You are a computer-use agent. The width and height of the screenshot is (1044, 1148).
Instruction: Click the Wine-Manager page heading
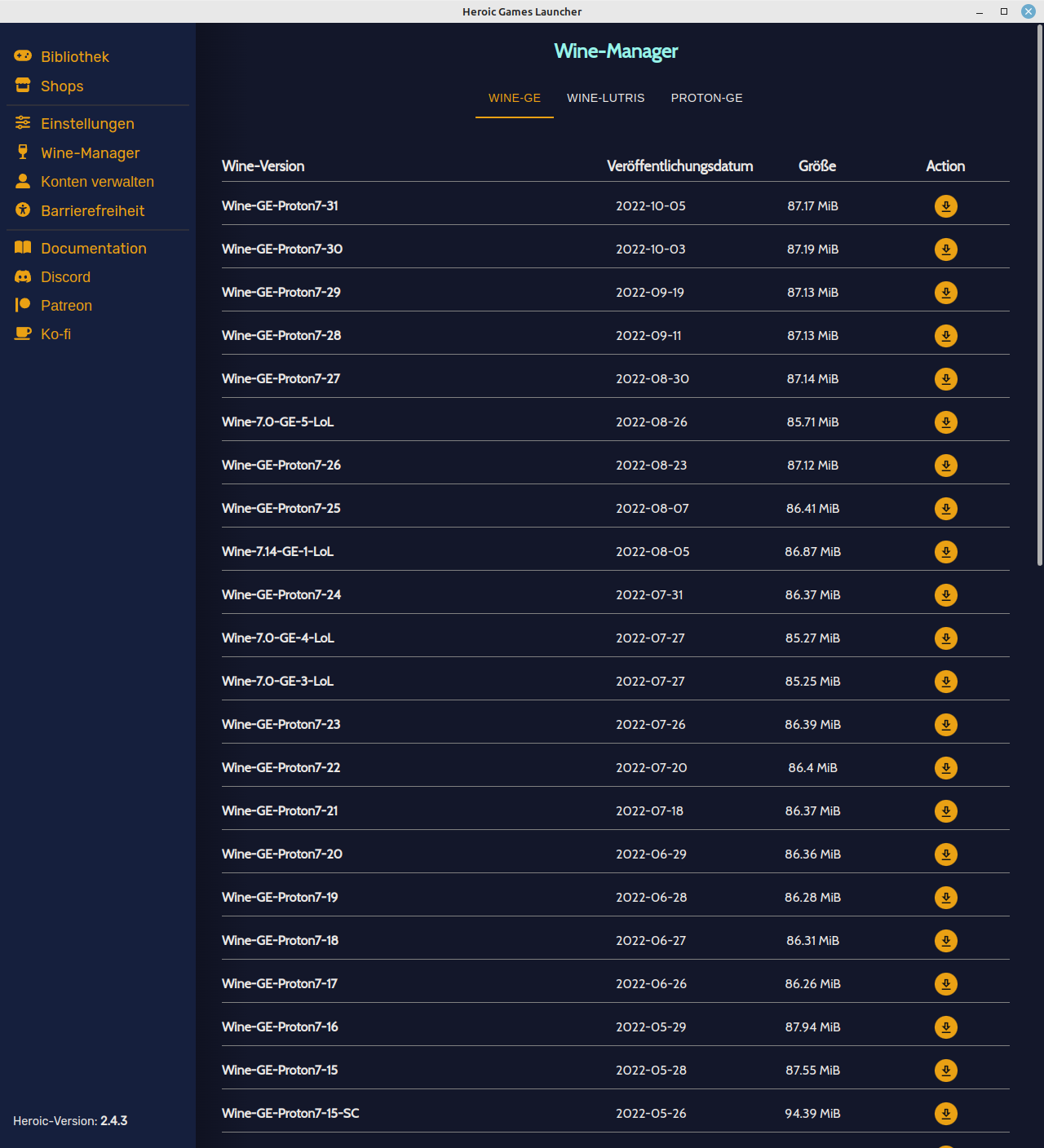coord(616,51)
